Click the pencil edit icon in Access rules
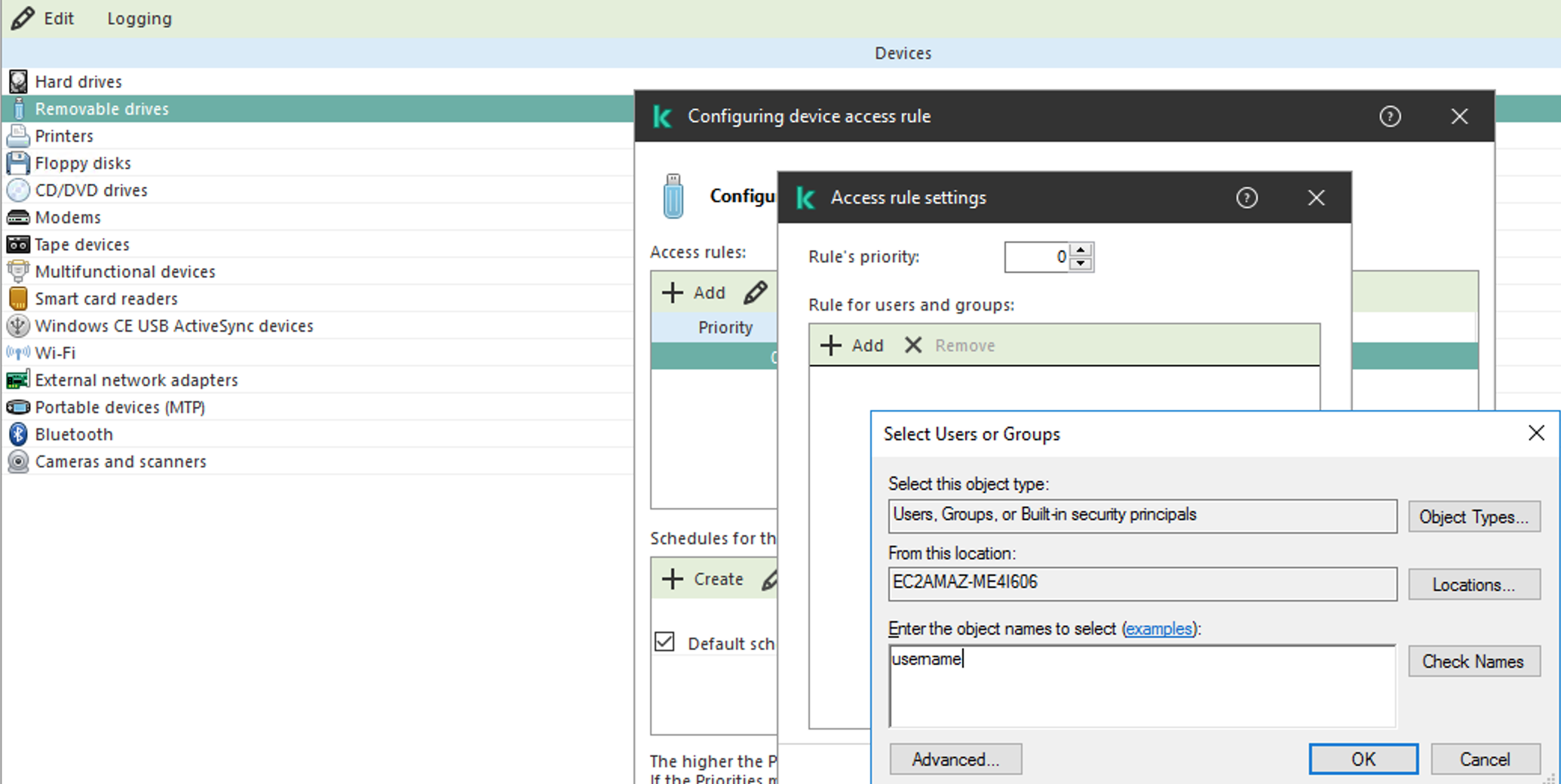The image size is (1561, 784). 755,292
